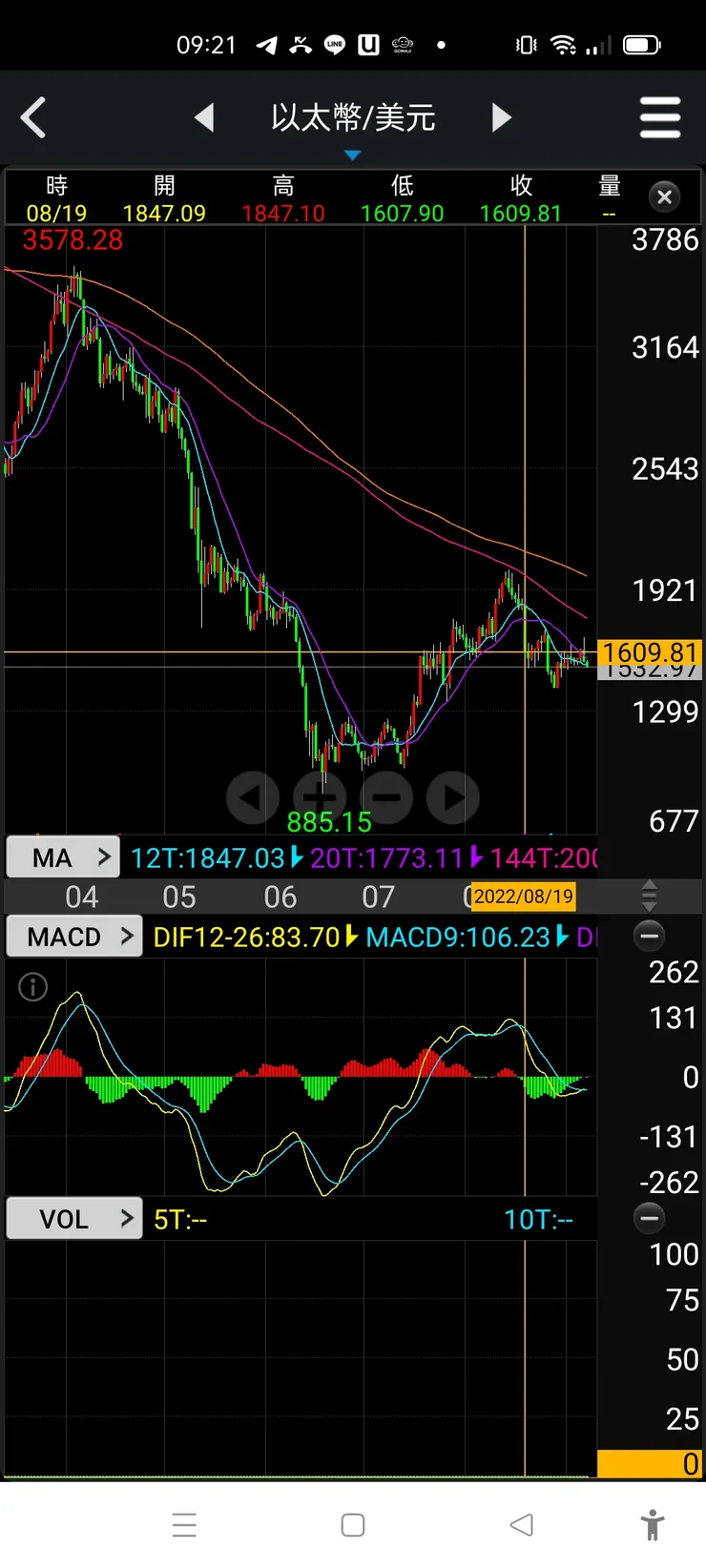Tap the 10T volume average label
This screenshot has height=1568, width=706.
point(538,1220)
